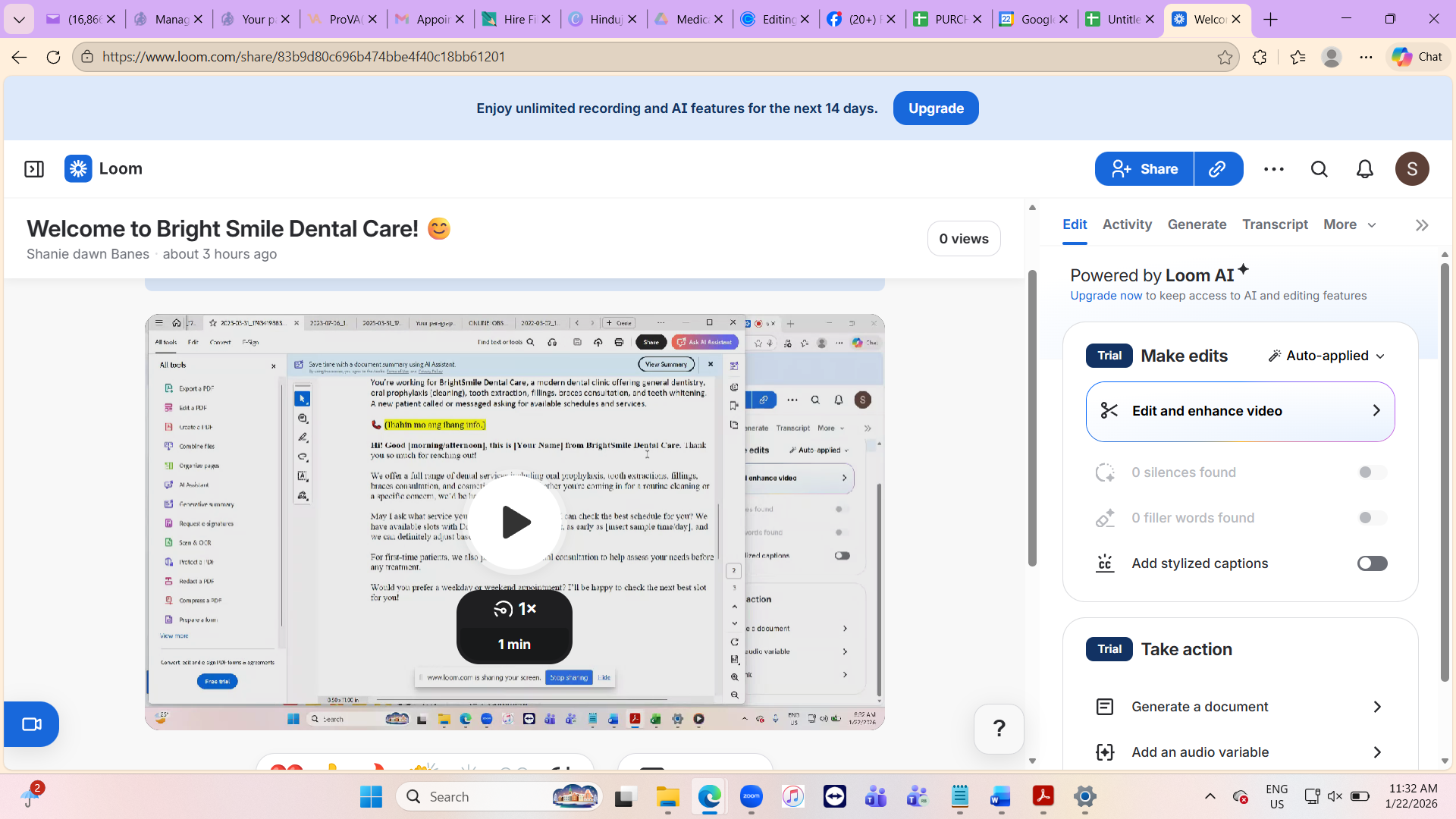The image size is (1456, 819).
Task: Open the Activity tab
Action: (1127, 224)
